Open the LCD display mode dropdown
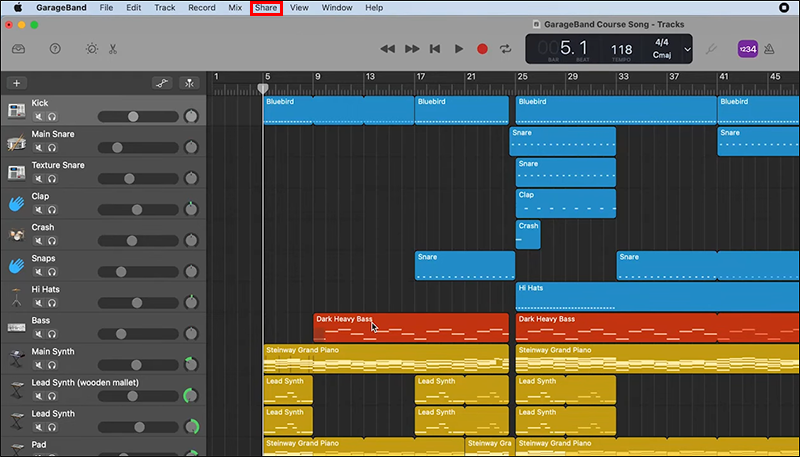 point(687,49)
